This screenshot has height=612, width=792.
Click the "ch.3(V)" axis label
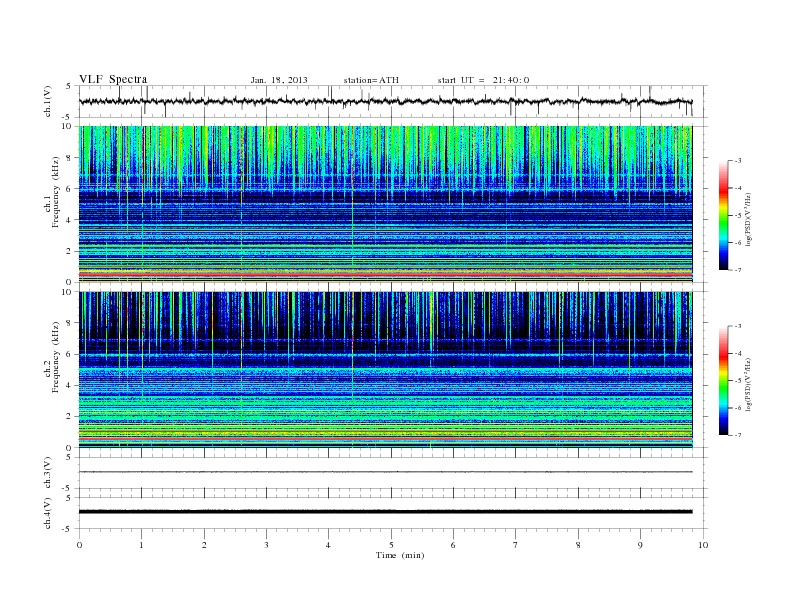[x=47, y=473]
